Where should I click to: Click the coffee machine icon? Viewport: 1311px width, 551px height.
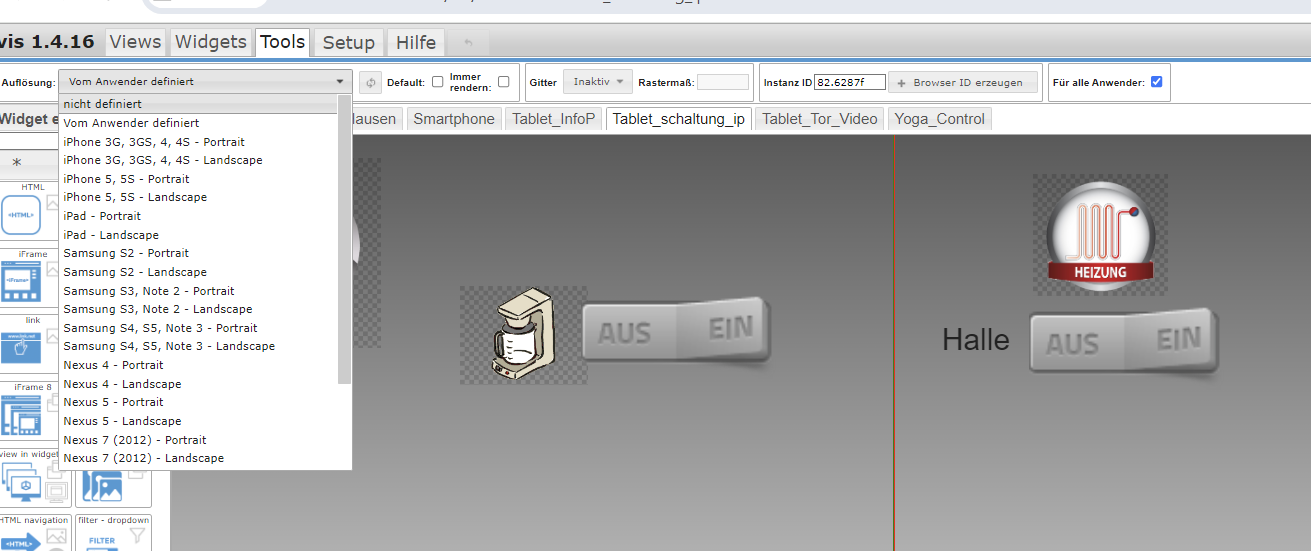point(521,336)
